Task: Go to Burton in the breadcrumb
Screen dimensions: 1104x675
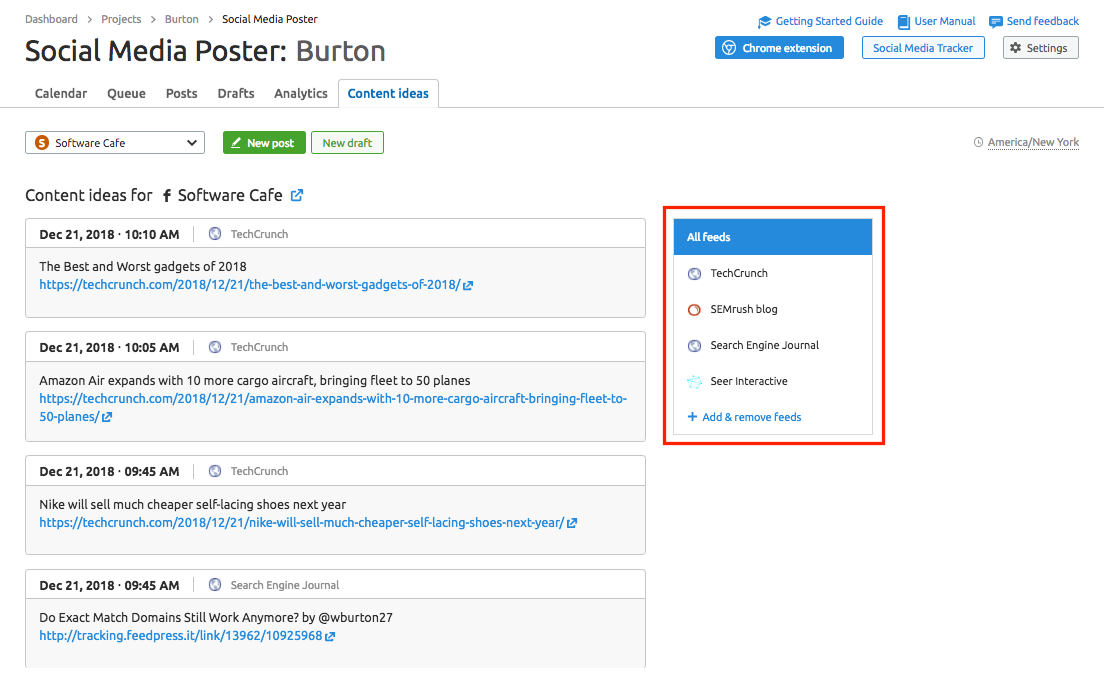Action: click(182, 19)
